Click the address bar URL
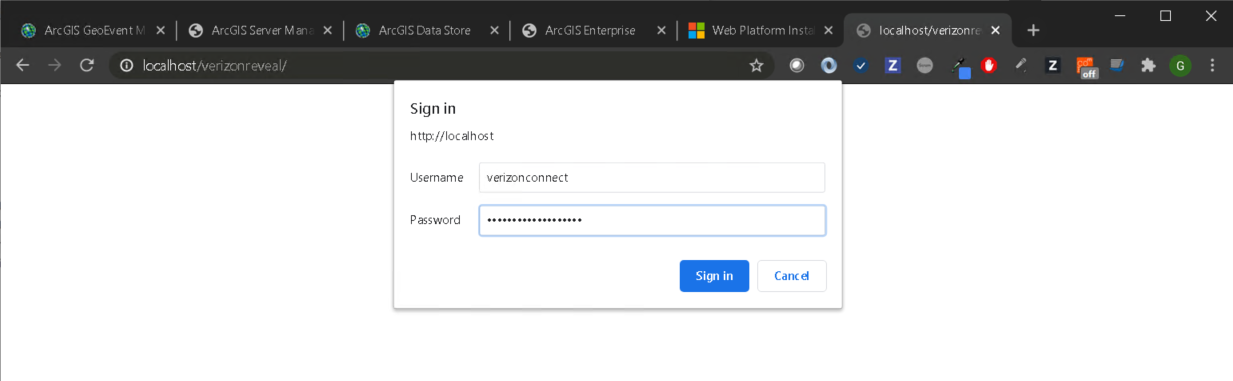1233x381 pixels. [x=215, y=65]
